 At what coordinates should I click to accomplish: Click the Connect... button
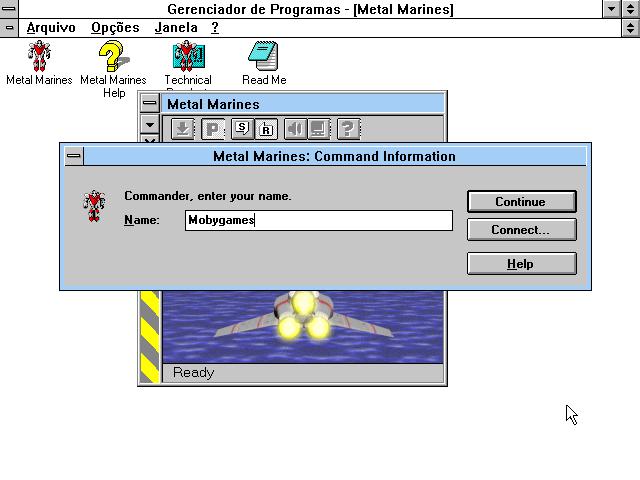pyautogui.click(x=521, y=230)
